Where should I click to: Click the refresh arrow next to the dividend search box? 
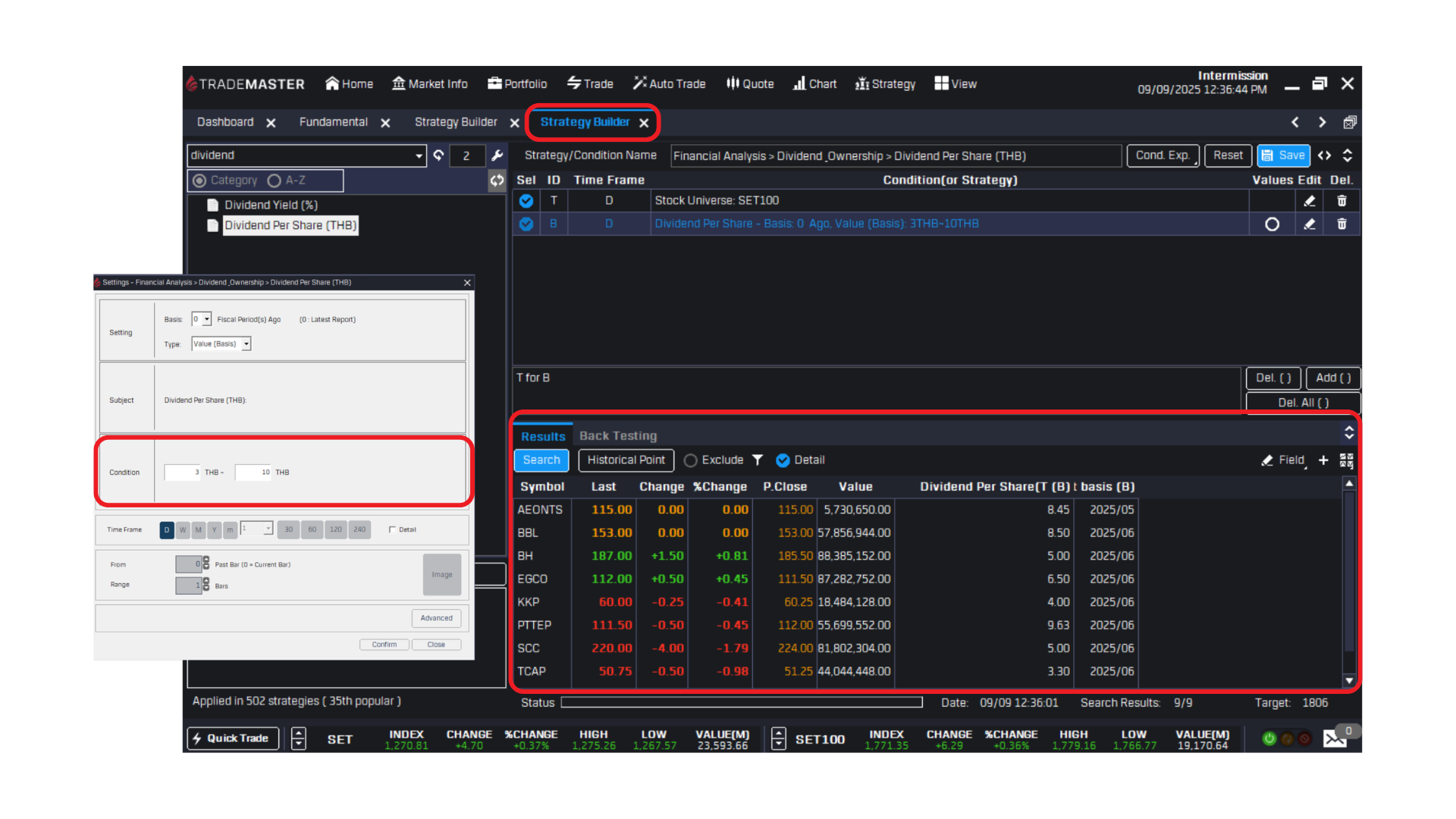pyautogui.click(x=438, y=155)
